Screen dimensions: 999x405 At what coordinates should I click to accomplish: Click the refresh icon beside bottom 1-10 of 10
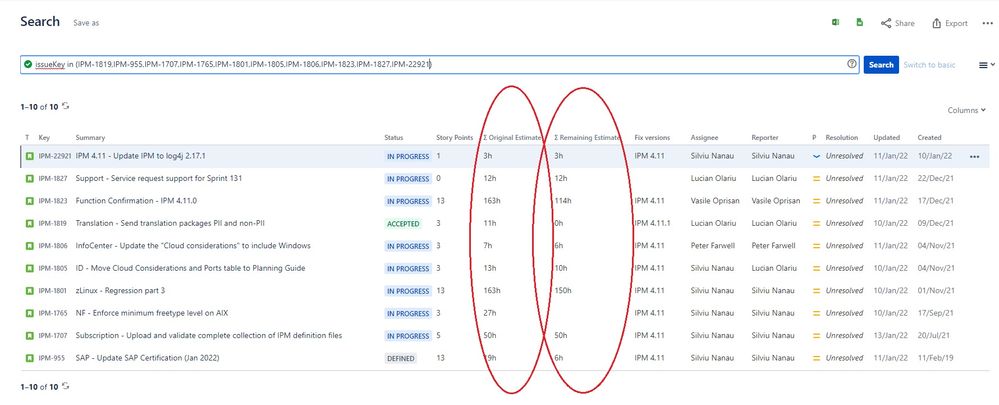[66, 386]
